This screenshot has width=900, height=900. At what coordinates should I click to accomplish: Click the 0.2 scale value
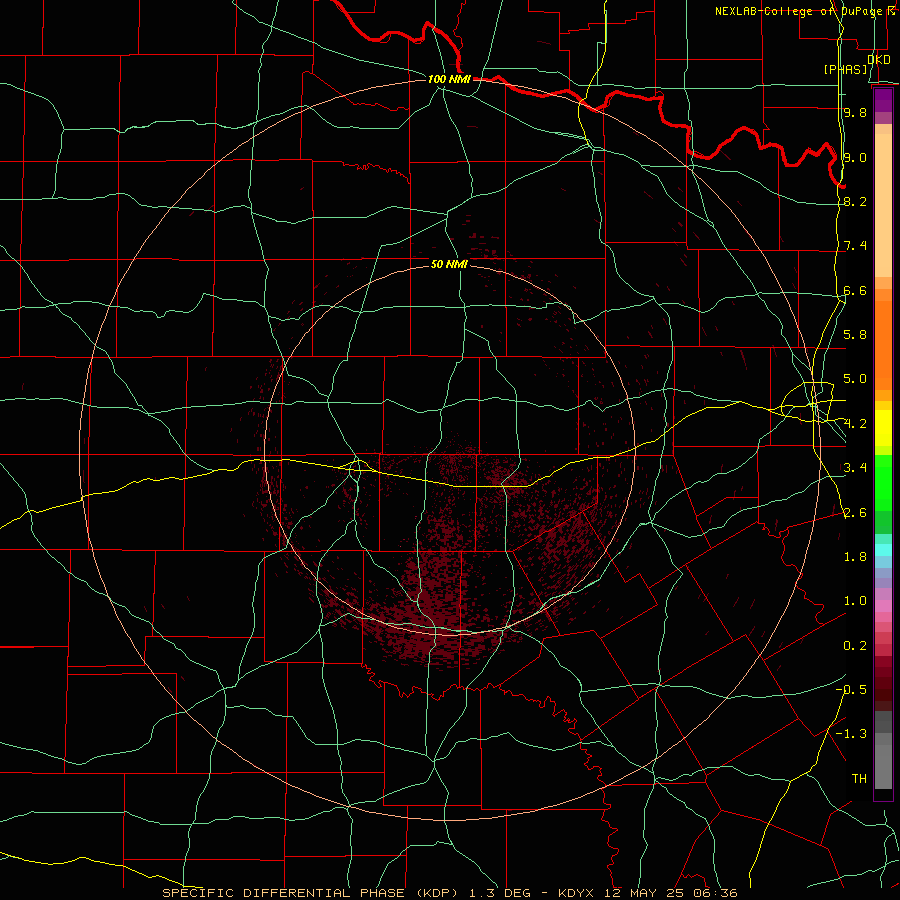pos(855,646)
